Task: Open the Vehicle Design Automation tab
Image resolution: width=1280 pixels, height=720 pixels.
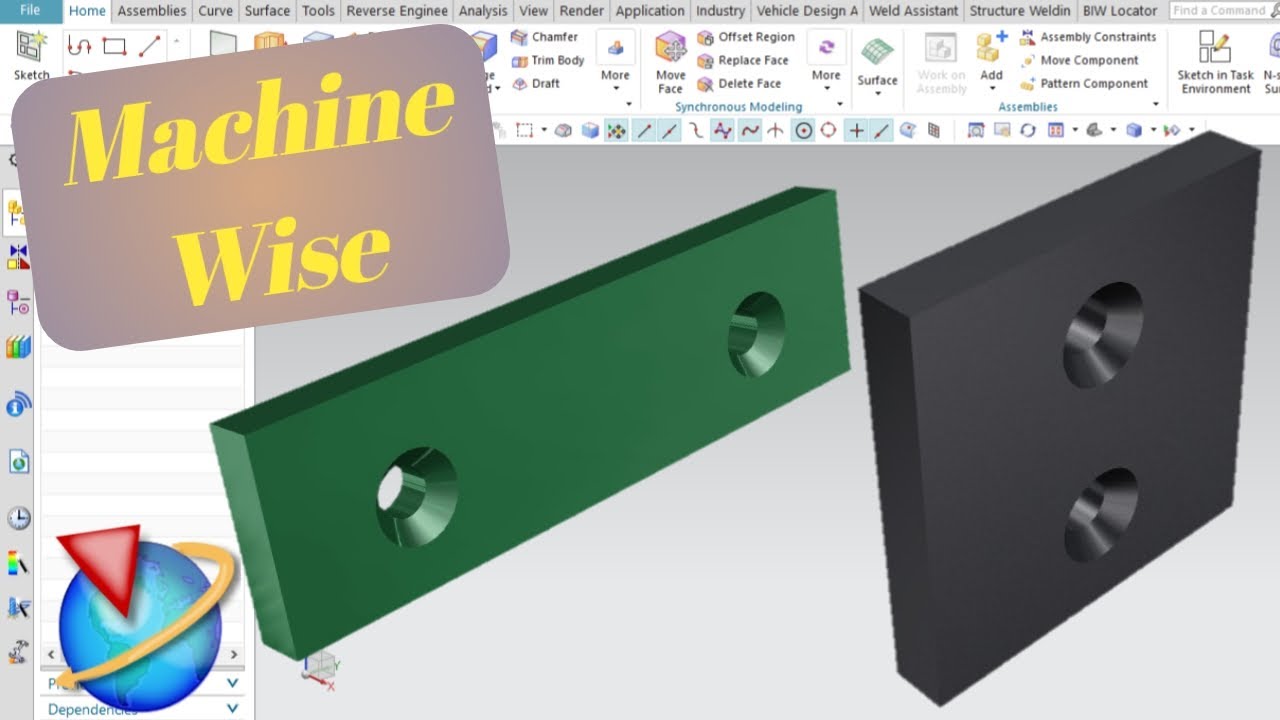Action: click(x=807, y=11)
